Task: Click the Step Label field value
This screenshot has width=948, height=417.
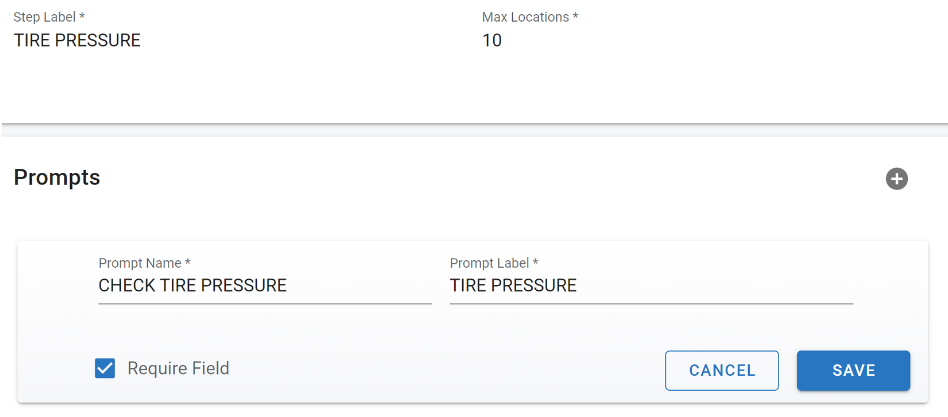Action: (77, 41)
